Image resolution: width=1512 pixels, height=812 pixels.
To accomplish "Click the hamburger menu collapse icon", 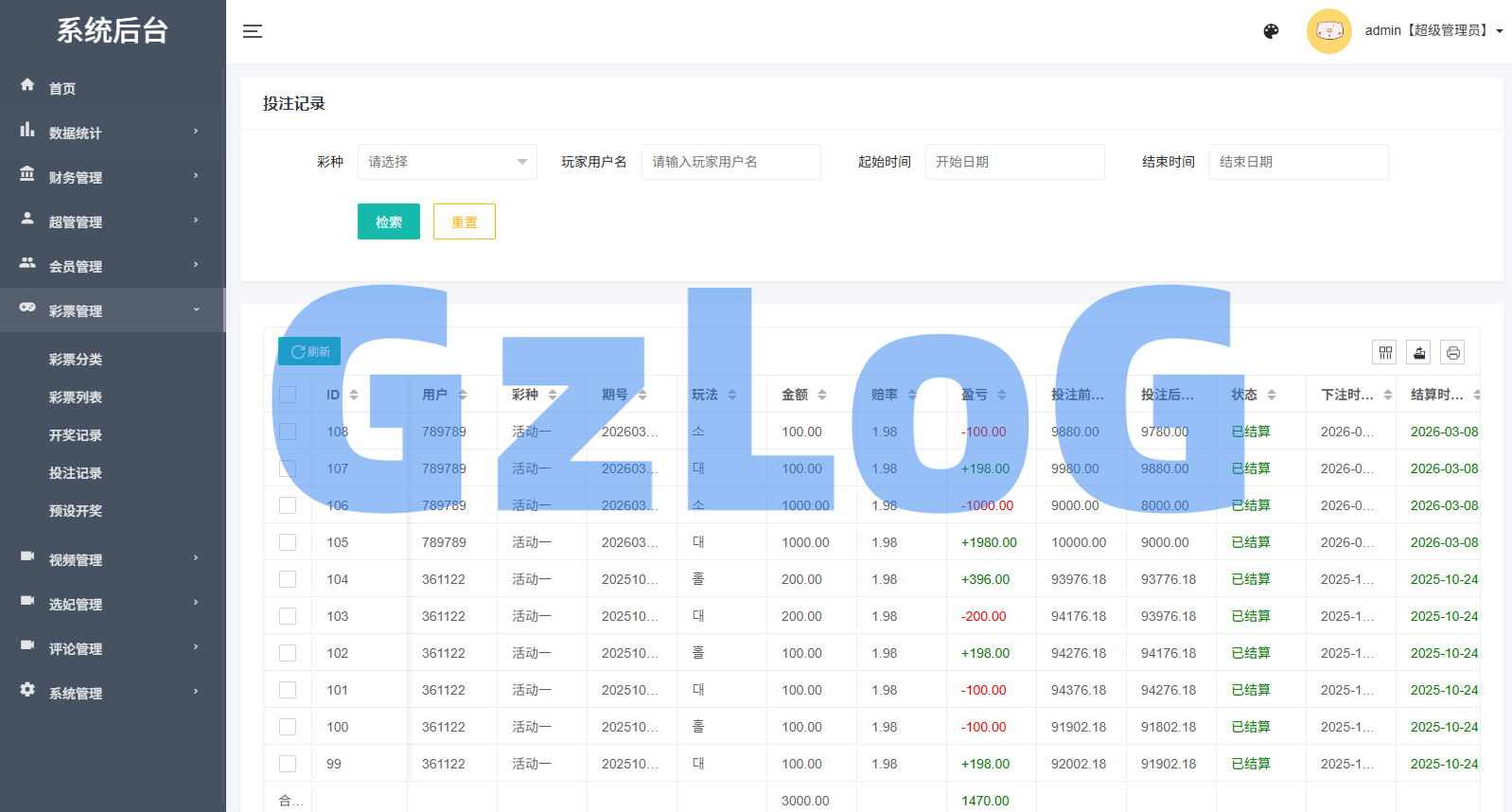I will click(253, 31).
